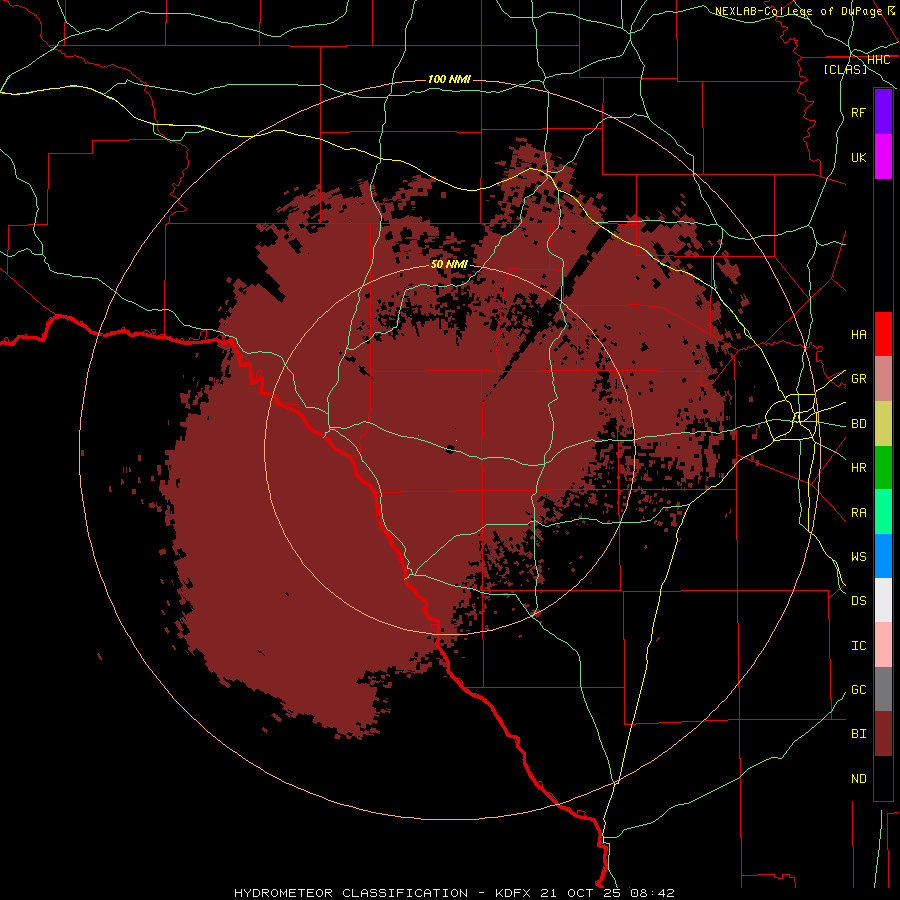
Task: Select the BD yellow legend swatch
Action: 883,424
